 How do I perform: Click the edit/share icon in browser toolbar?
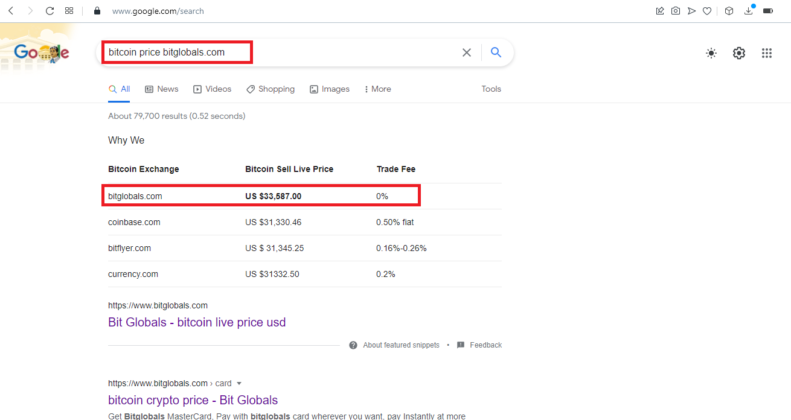pyautogui.click(x=660, y=11)
